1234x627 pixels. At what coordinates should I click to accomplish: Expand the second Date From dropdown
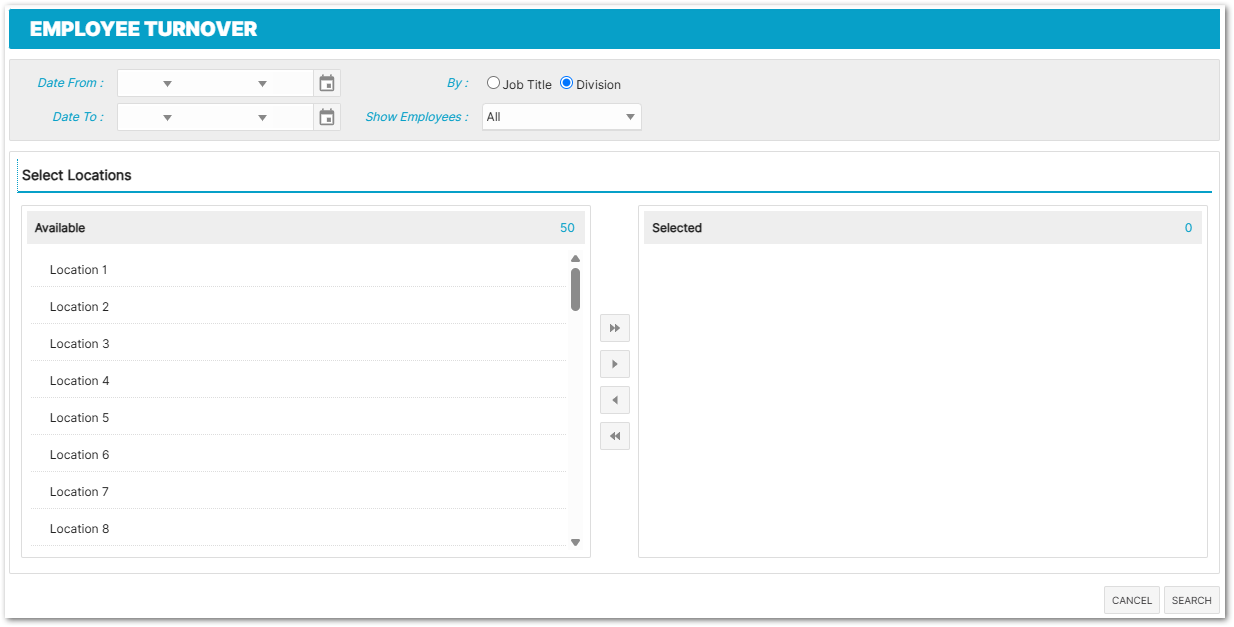(262, 84)
